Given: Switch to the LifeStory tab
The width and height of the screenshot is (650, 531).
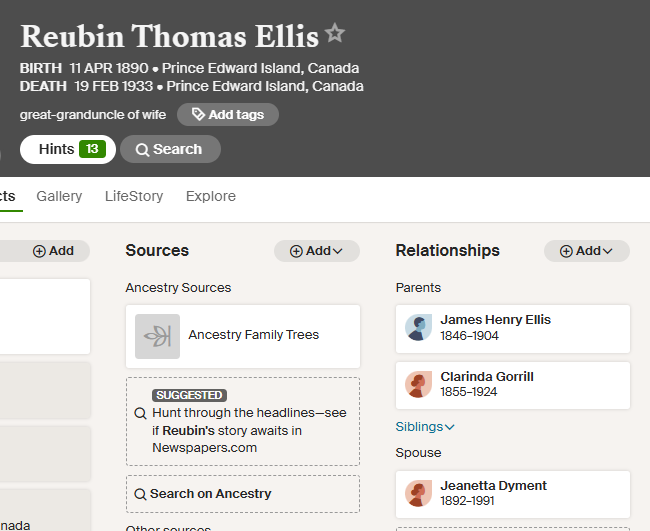Looking at the screenshot, I should (x=134, y=196).
